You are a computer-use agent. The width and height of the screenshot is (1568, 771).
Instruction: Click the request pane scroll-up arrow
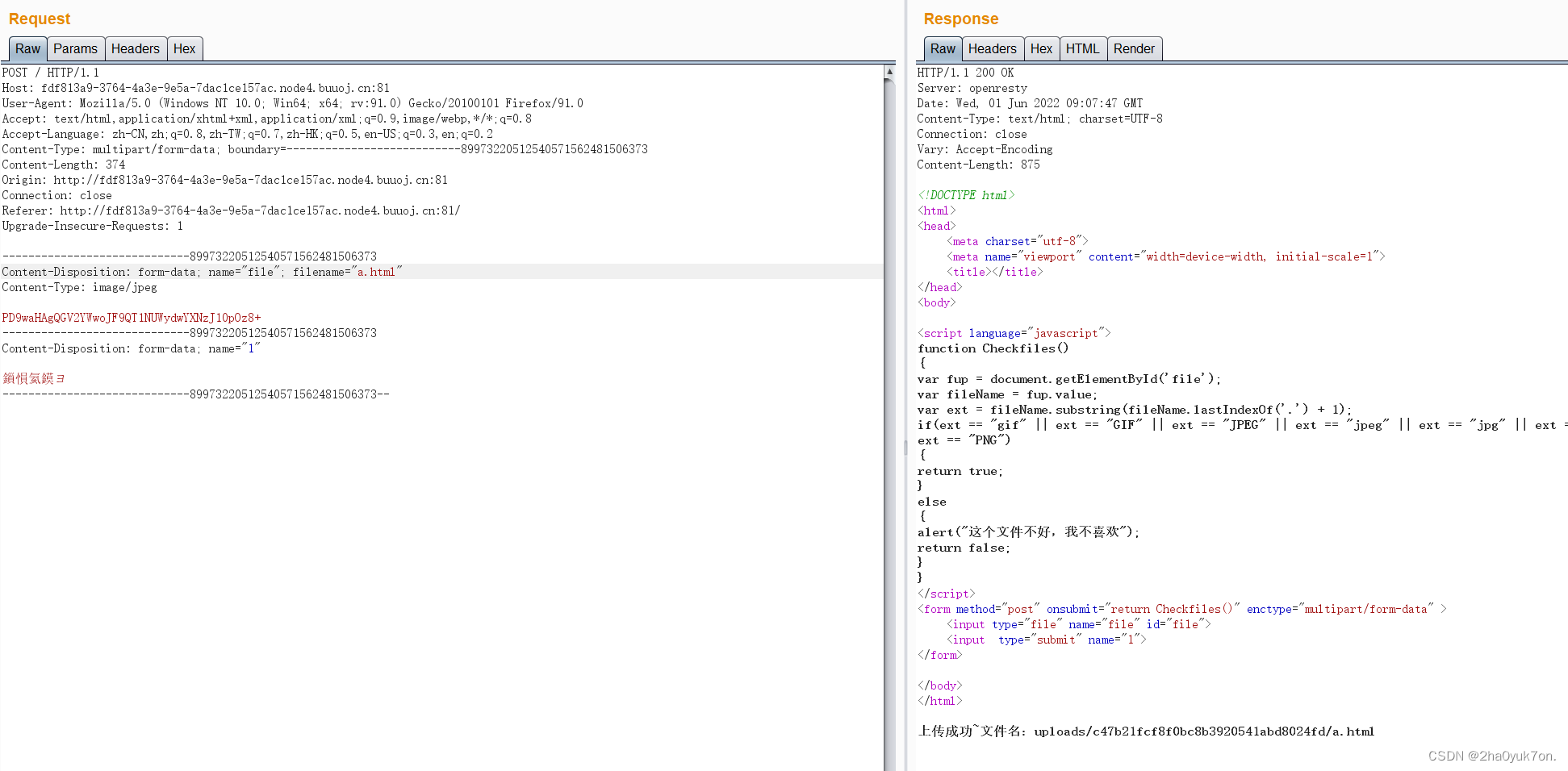click(889, 72)
